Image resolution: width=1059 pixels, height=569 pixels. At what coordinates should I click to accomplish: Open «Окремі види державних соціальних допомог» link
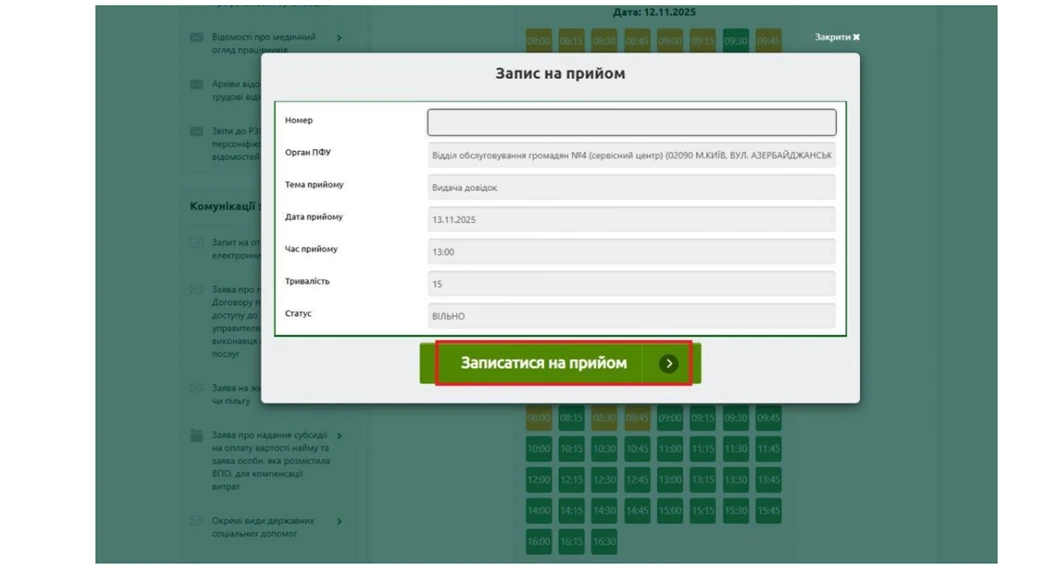click(x=263, y=527)
